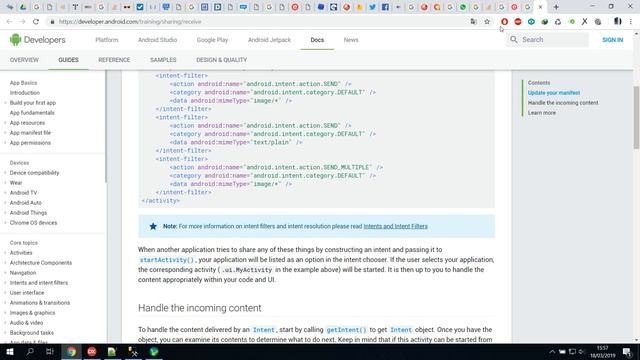Click the Search docs field

(x=547, y=40)
